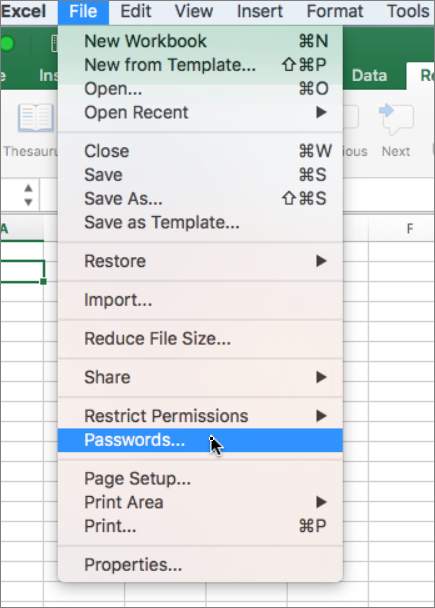
Task: Expand the Share submenu
Action: point(200,377)
